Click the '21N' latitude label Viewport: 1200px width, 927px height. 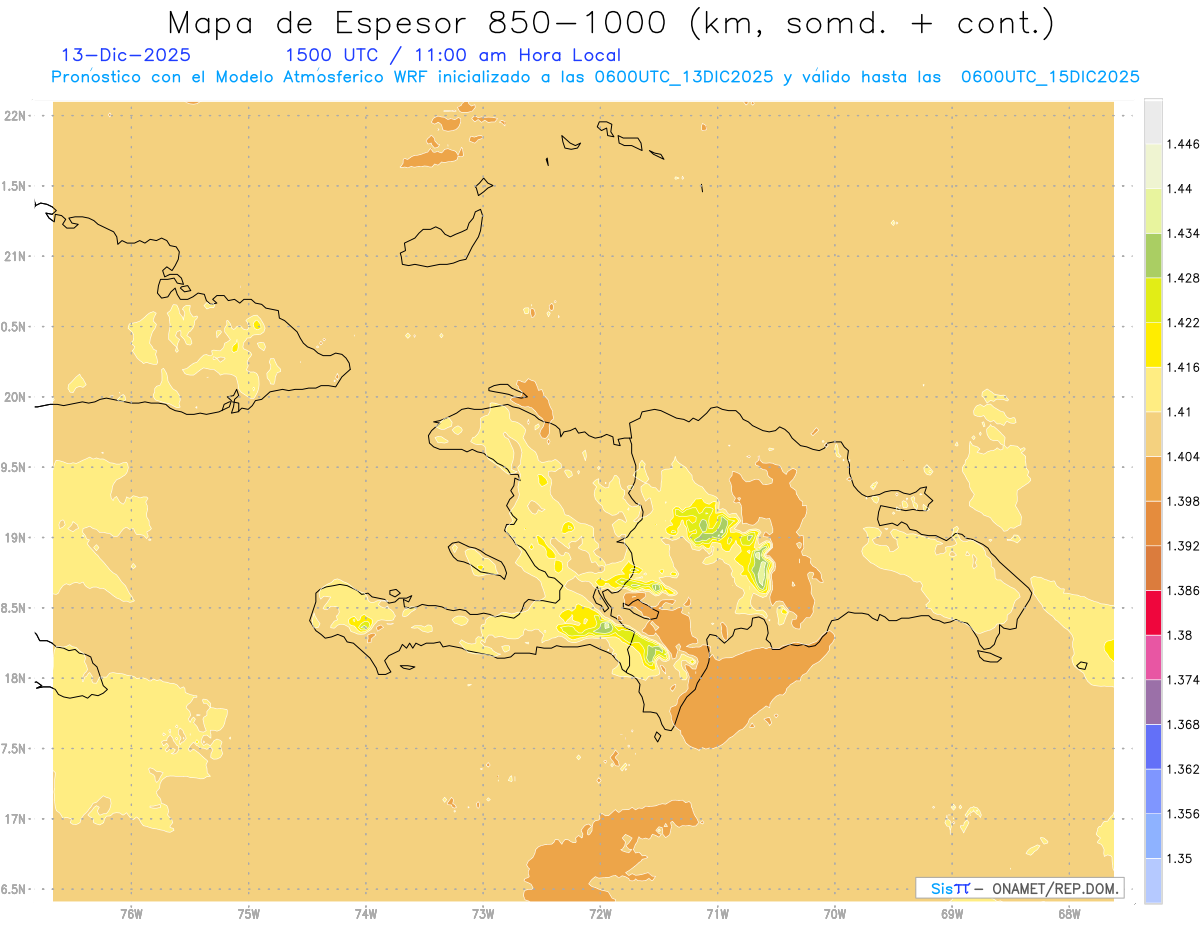[16, 256]
